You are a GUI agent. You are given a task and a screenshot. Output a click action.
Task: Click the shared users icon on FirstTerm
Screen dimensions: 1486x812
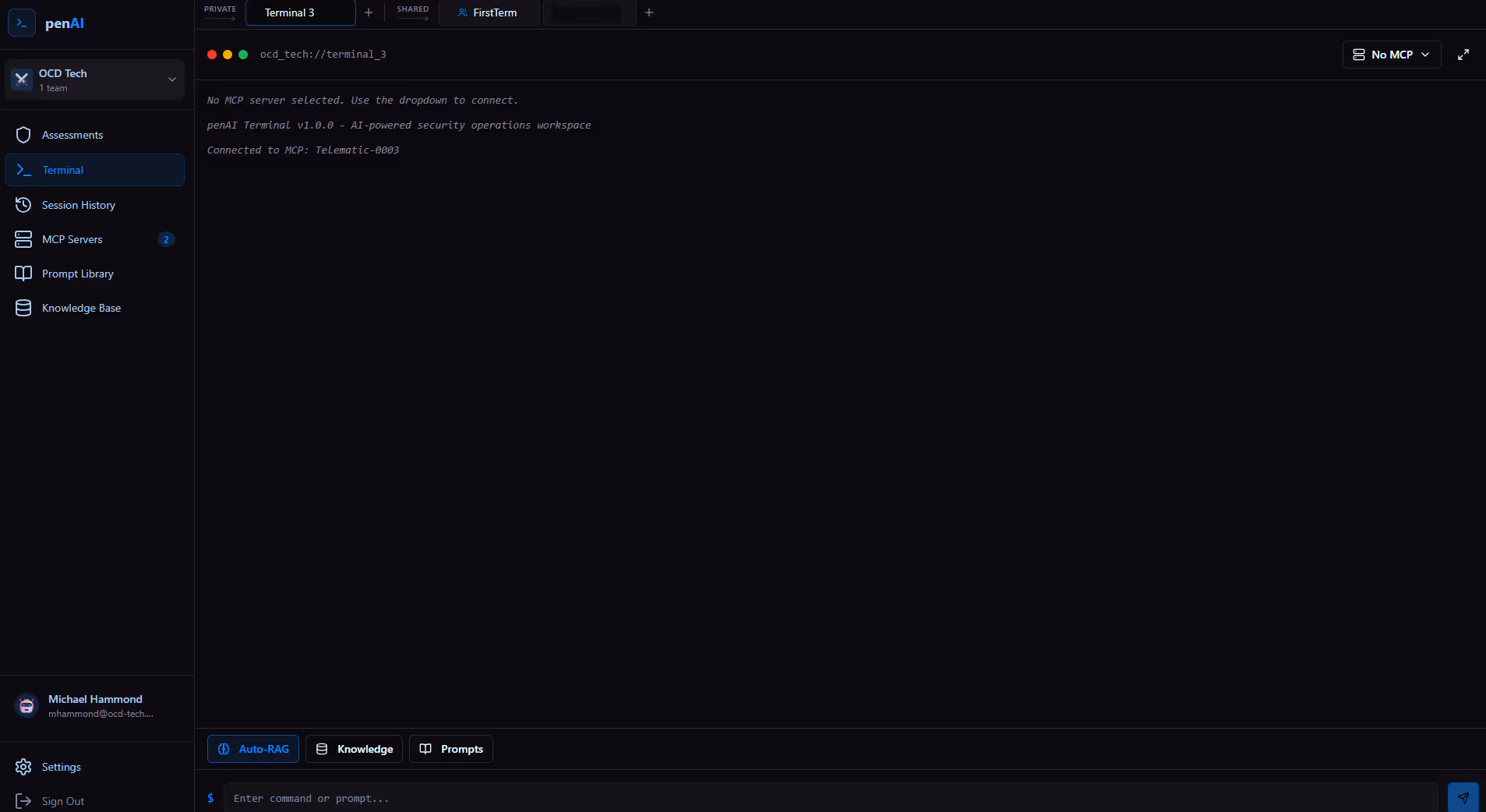pyautogui.click(x=463, y=12)
